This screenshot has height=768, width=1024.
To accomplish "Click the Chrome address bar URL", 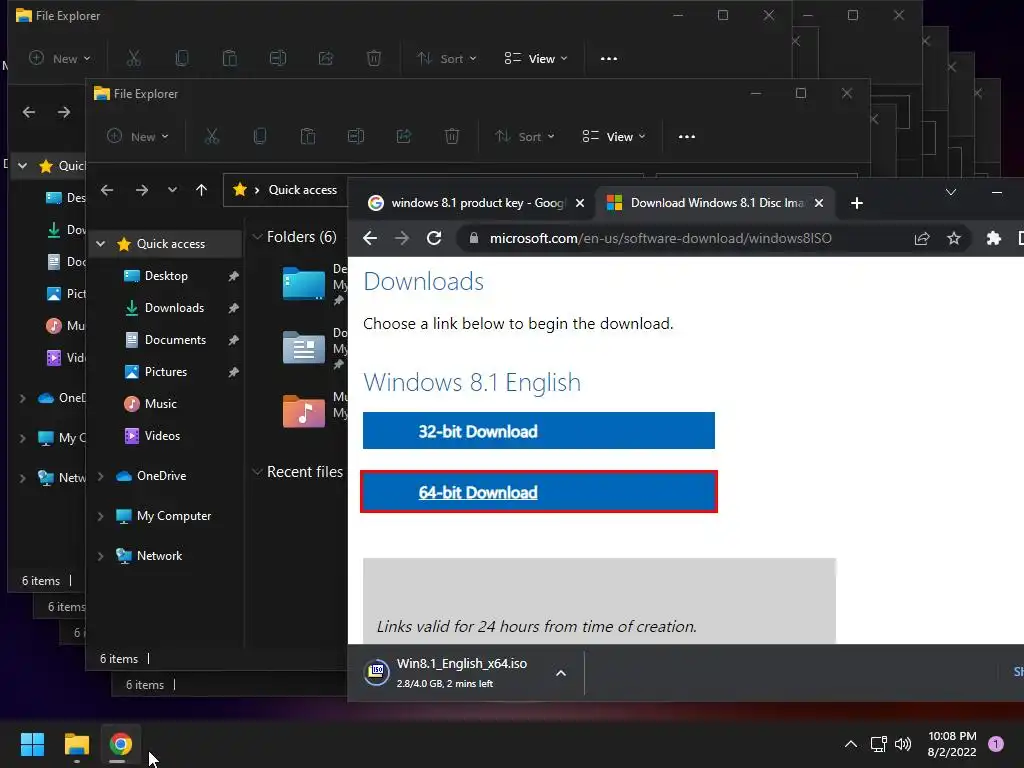I will [660, 238].
